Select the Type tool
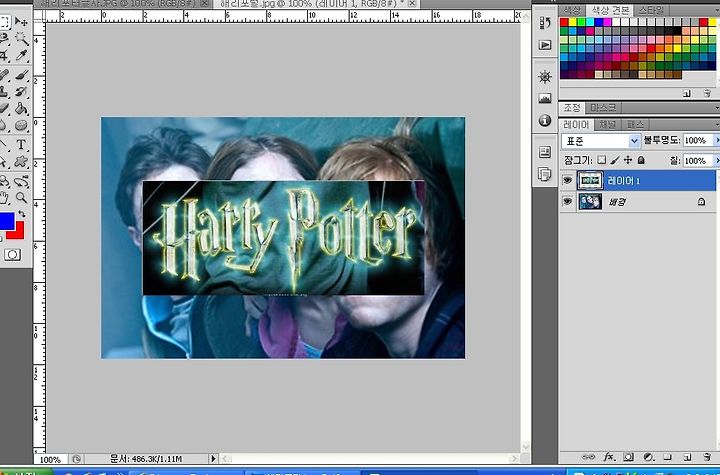Viewport: 720px width, 475px height. point(21,145)
